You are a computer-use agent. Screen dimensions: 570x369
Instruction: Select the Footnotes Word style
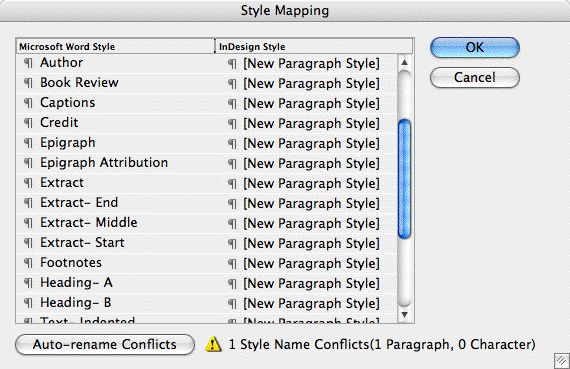click(x=71, y=262)
